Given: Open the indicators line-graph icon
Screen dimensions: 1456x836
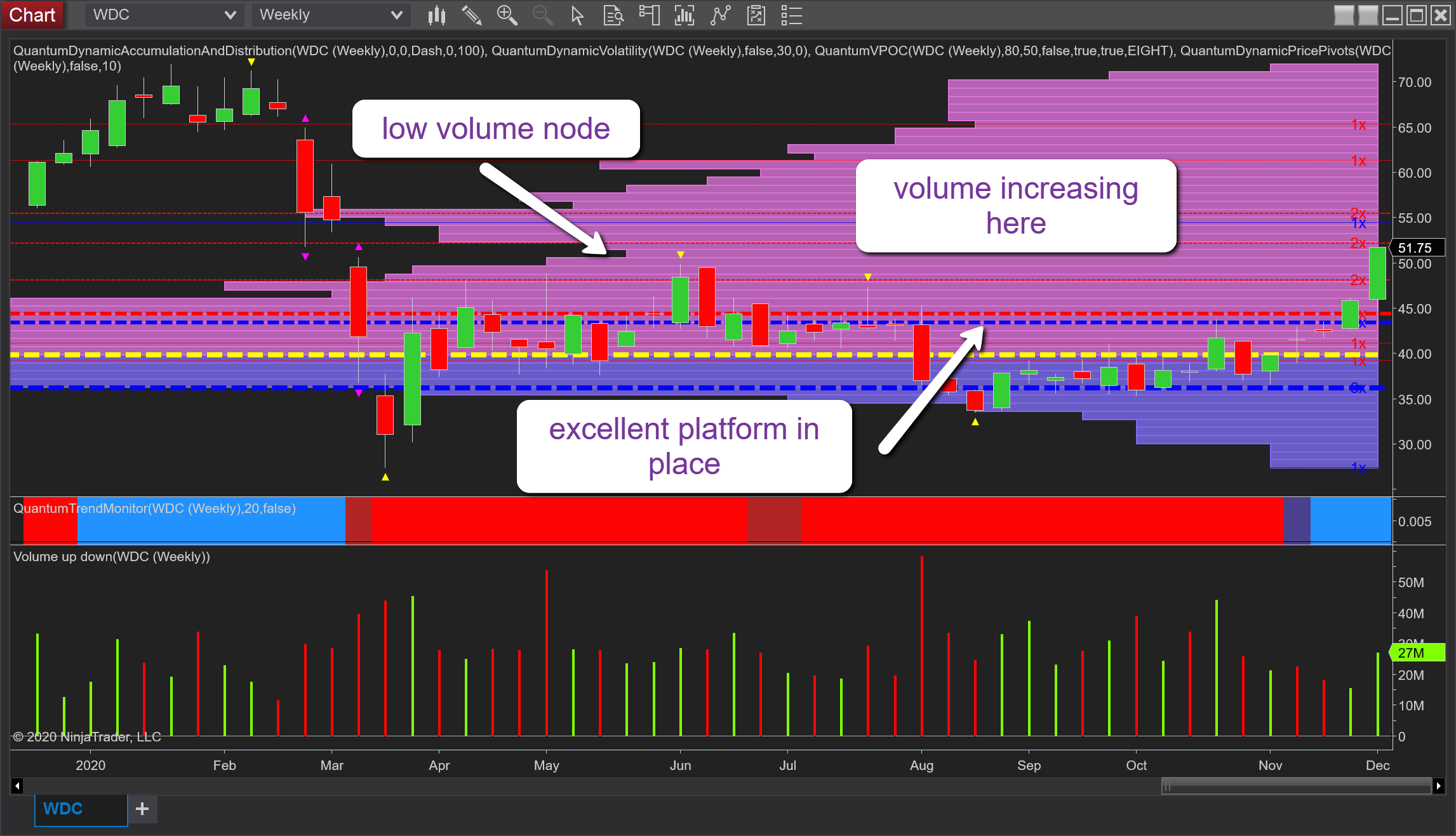Looking at the screenshot, I should click(x=720, y=15).
